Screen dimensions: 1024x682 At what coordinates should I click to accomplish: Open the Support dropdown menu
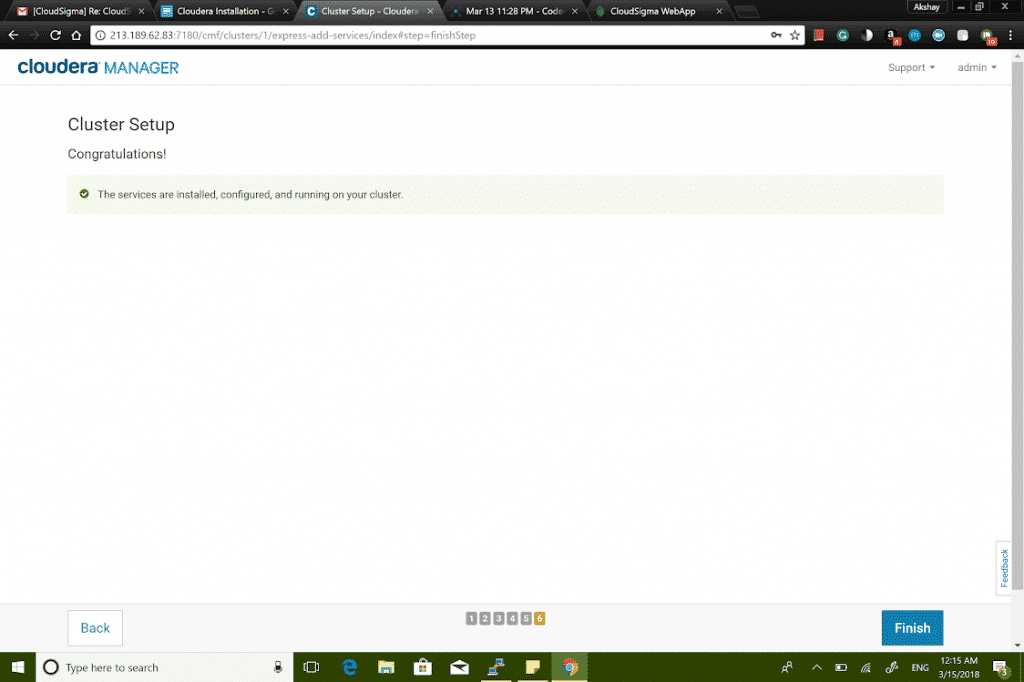(908, 67)
